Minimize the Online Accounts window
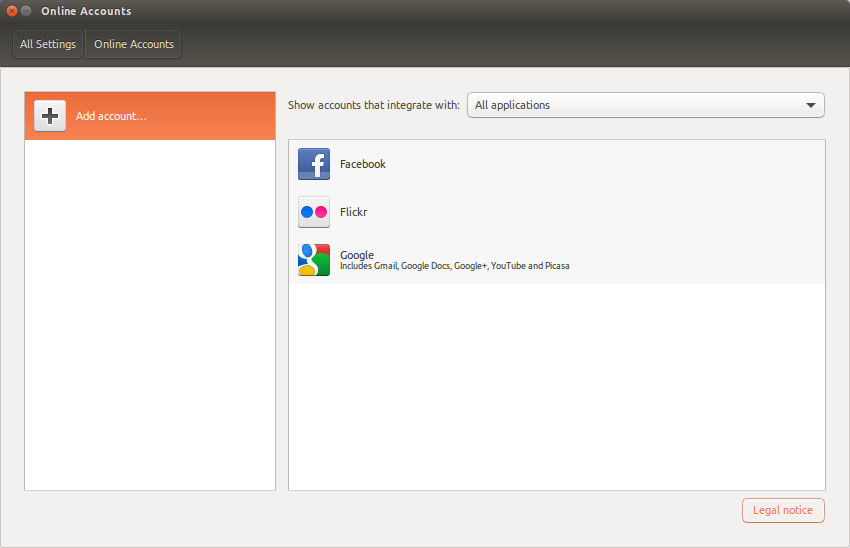This screenshot has width=850, height=548. pyautogui.click(x=26, y=11)
